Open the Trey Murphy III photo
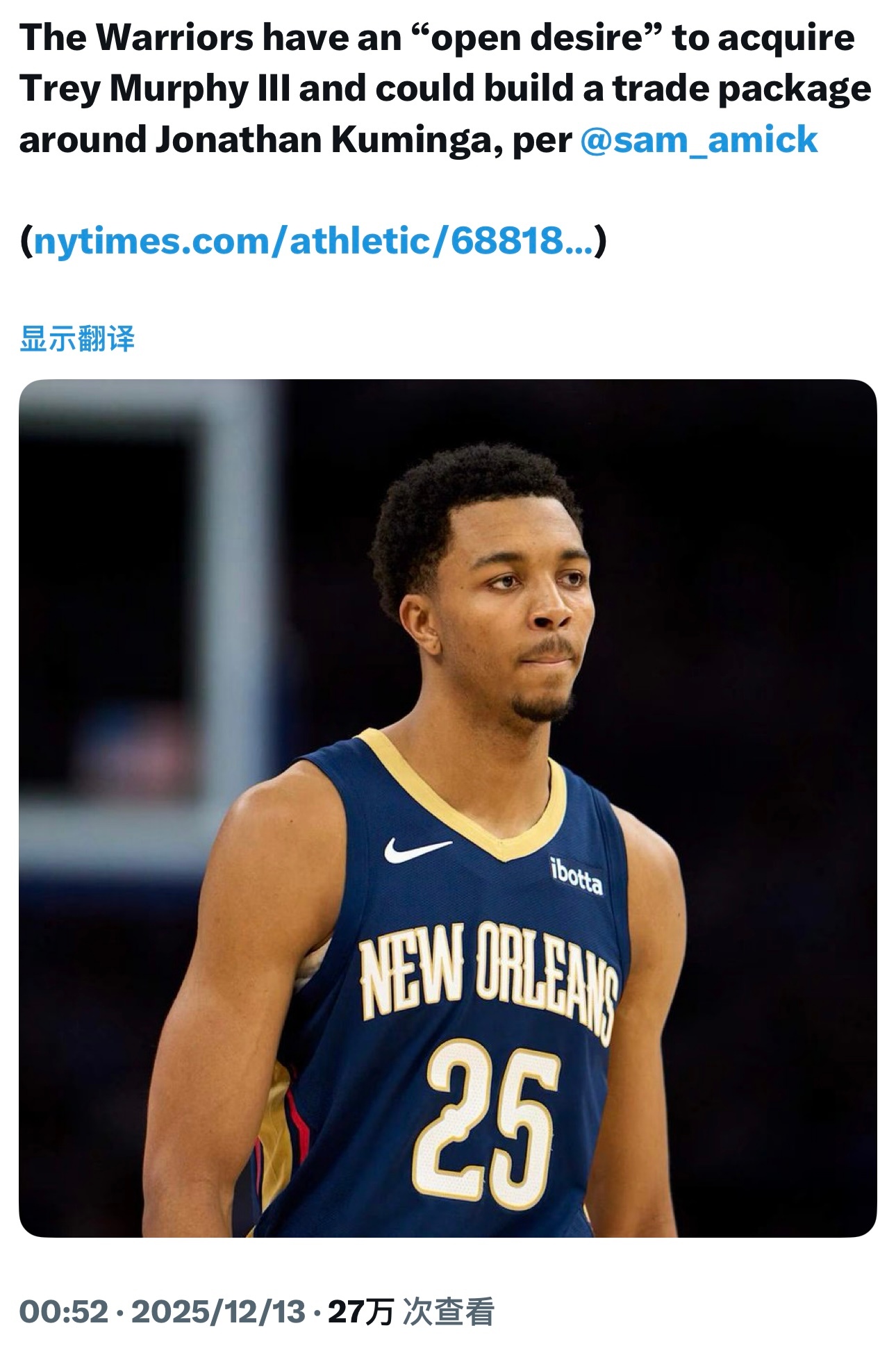 (447, 808)
